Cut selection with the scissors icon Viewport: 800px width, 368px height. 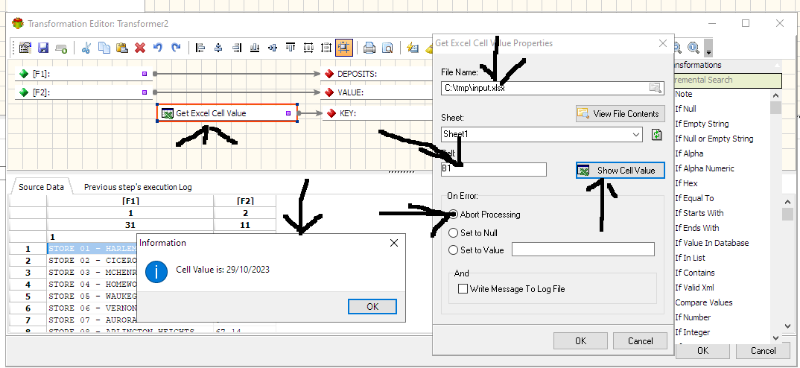pyautogui.click(x=86, y=48)
